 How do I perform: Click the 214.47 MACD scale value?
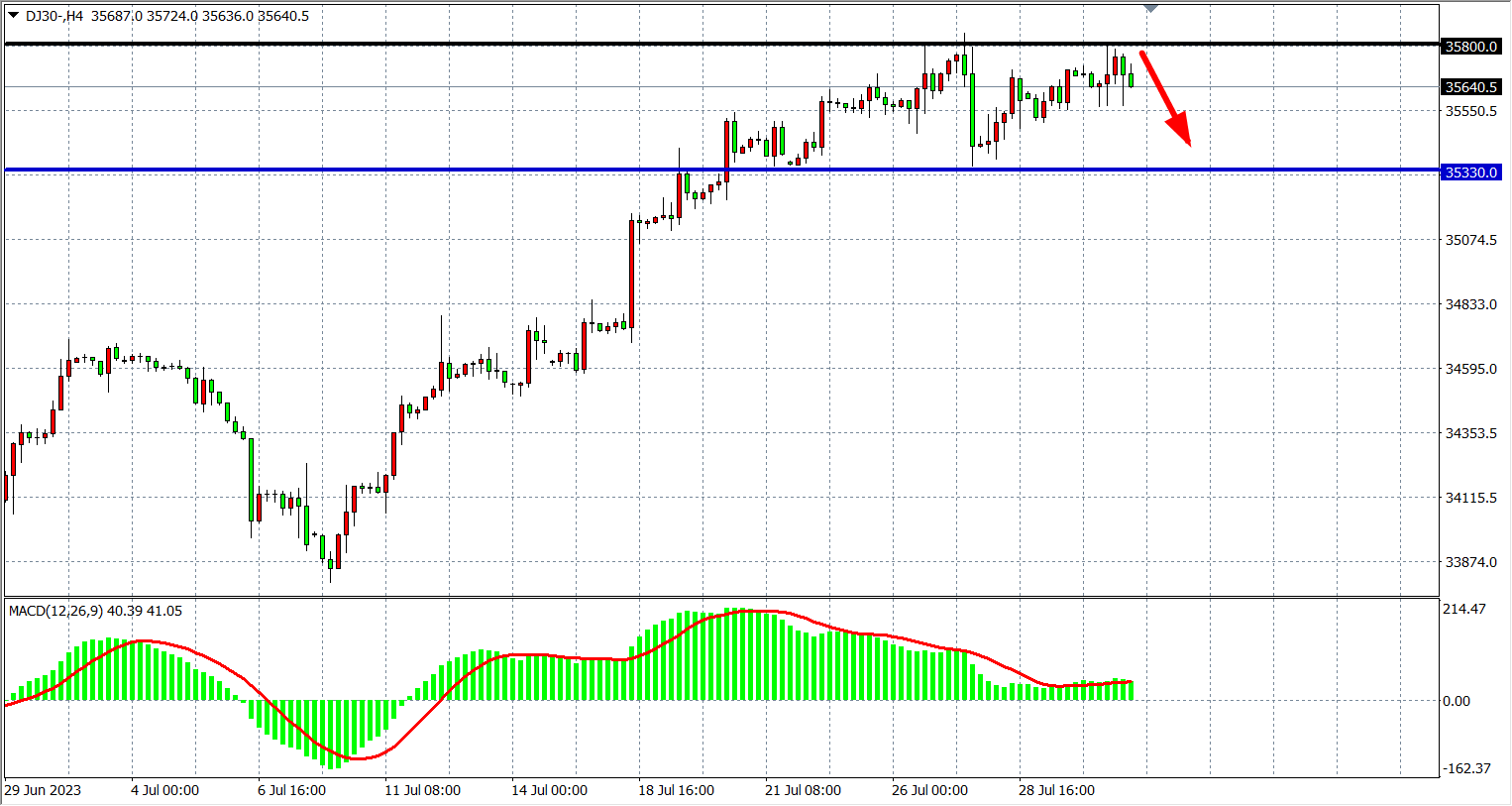(x=1463, y=609)
